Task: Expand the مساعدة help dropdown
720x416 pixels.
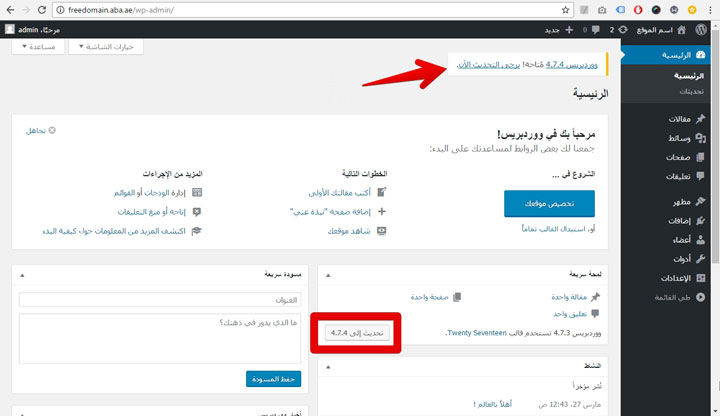Action: (x=38, y=46)
